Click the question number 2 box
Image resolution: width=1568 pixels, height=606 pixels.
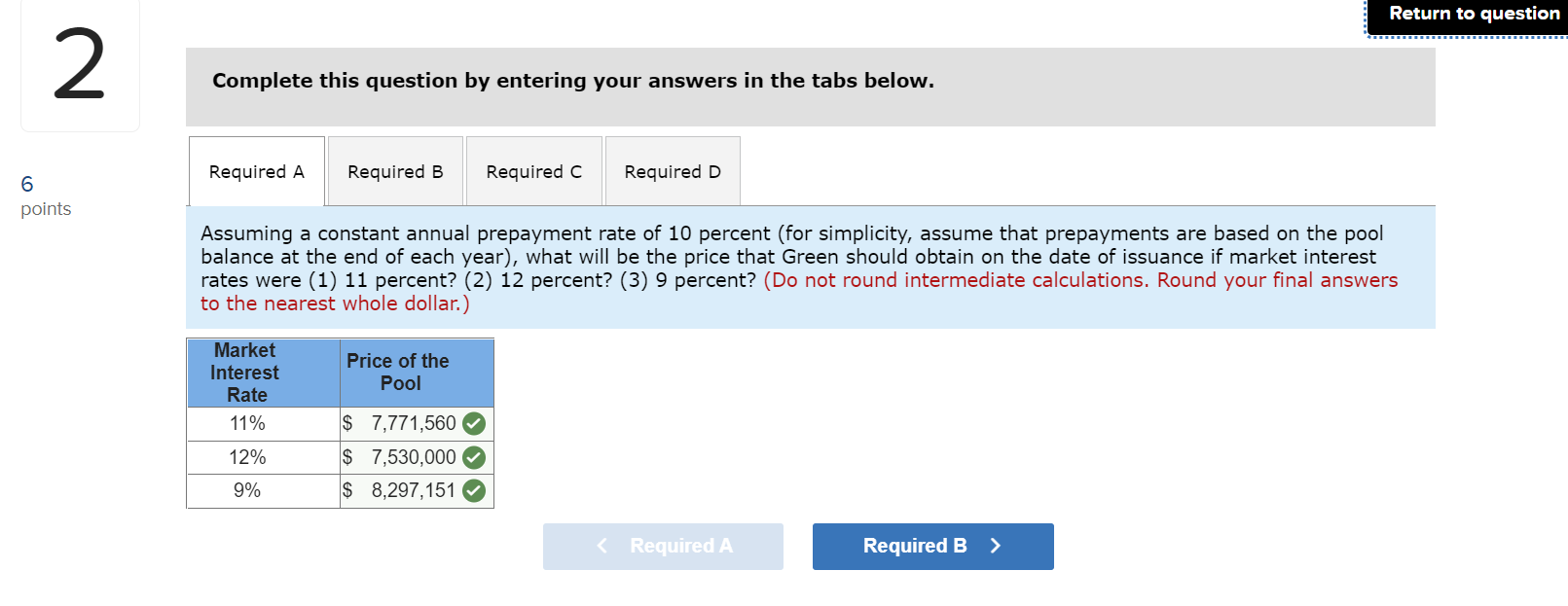click(x=80, y=65)
